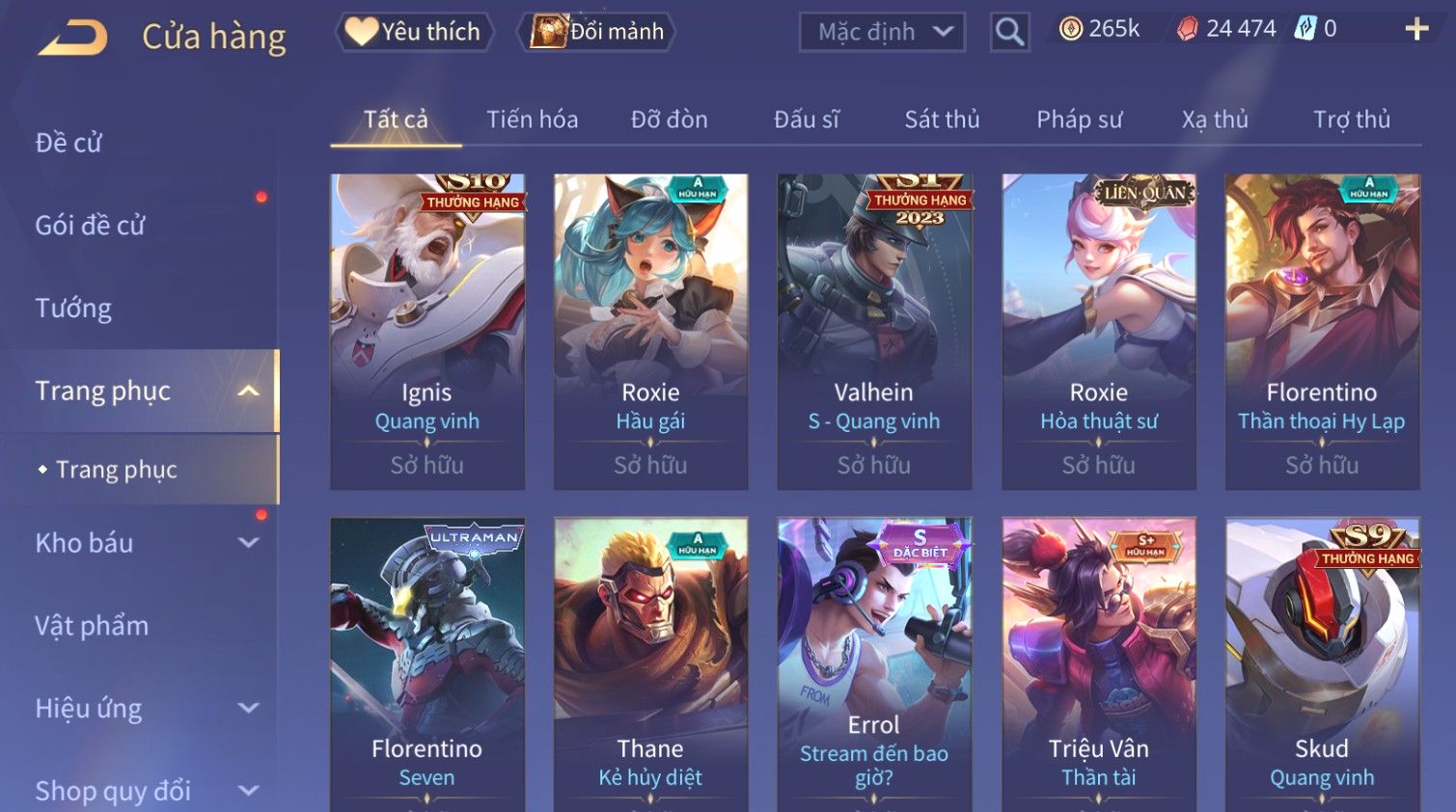Open Valhein S - Quang vinh skin card

(x=874, y=332)
